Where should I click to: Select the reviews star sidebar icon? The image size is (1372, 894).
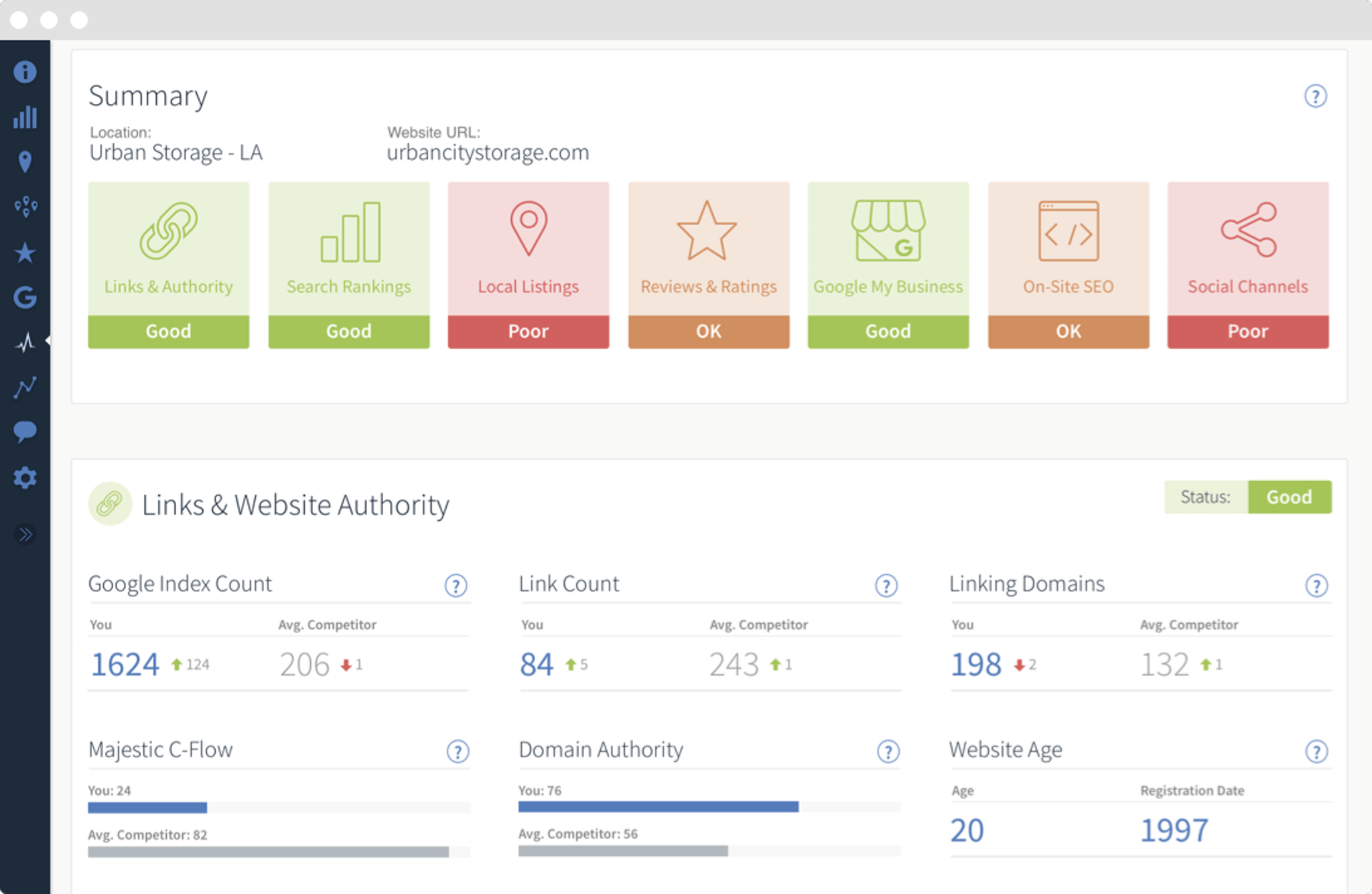click(x=25, y=253)
